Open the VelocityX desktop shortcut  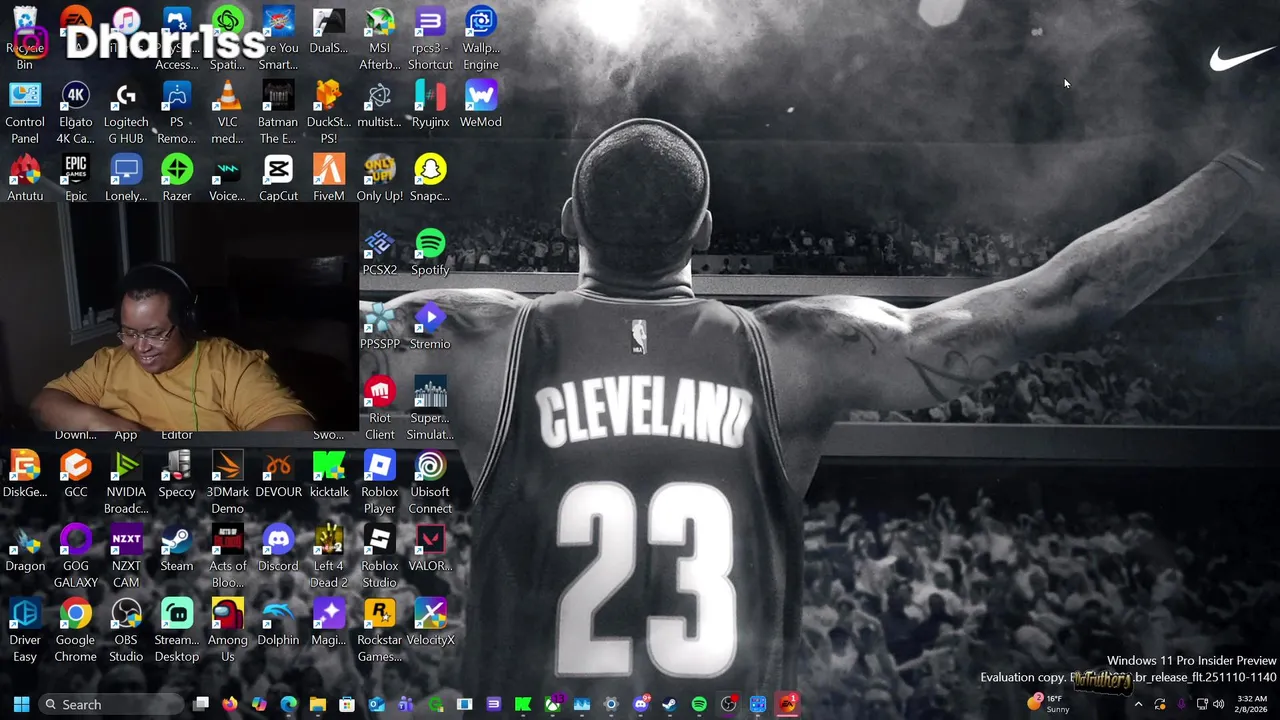pos(430,622)
